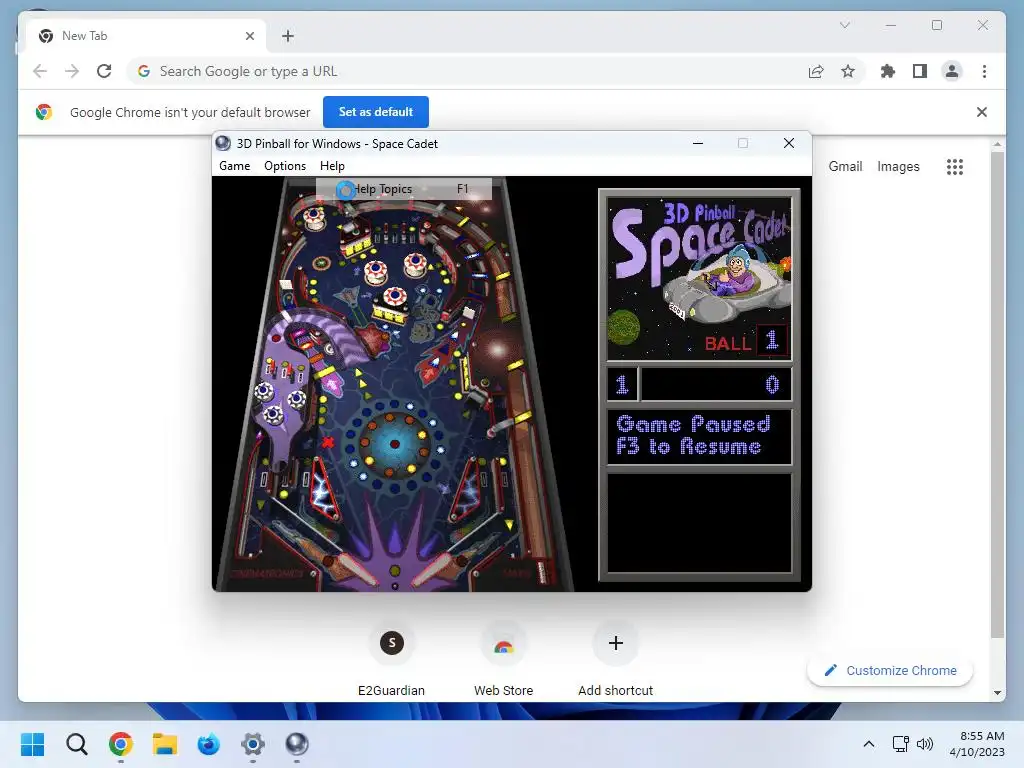Screen dimensions: 1024x768
Task: Close the New Tab browser tab
Action: (249, 36)
